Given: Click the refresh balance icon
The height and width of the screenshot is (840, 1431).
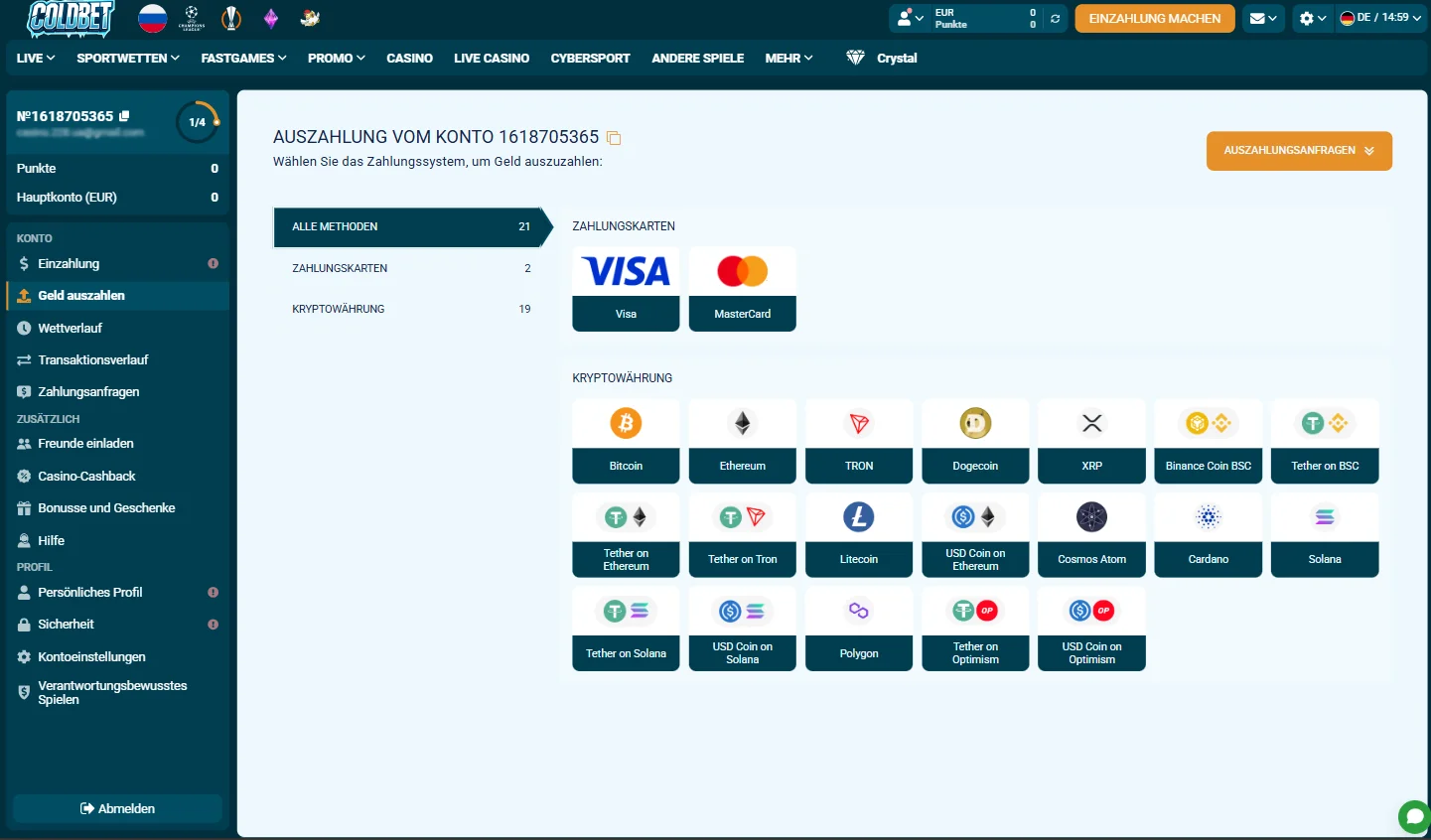Looking at the screenshot, I should click(1055, 19).
